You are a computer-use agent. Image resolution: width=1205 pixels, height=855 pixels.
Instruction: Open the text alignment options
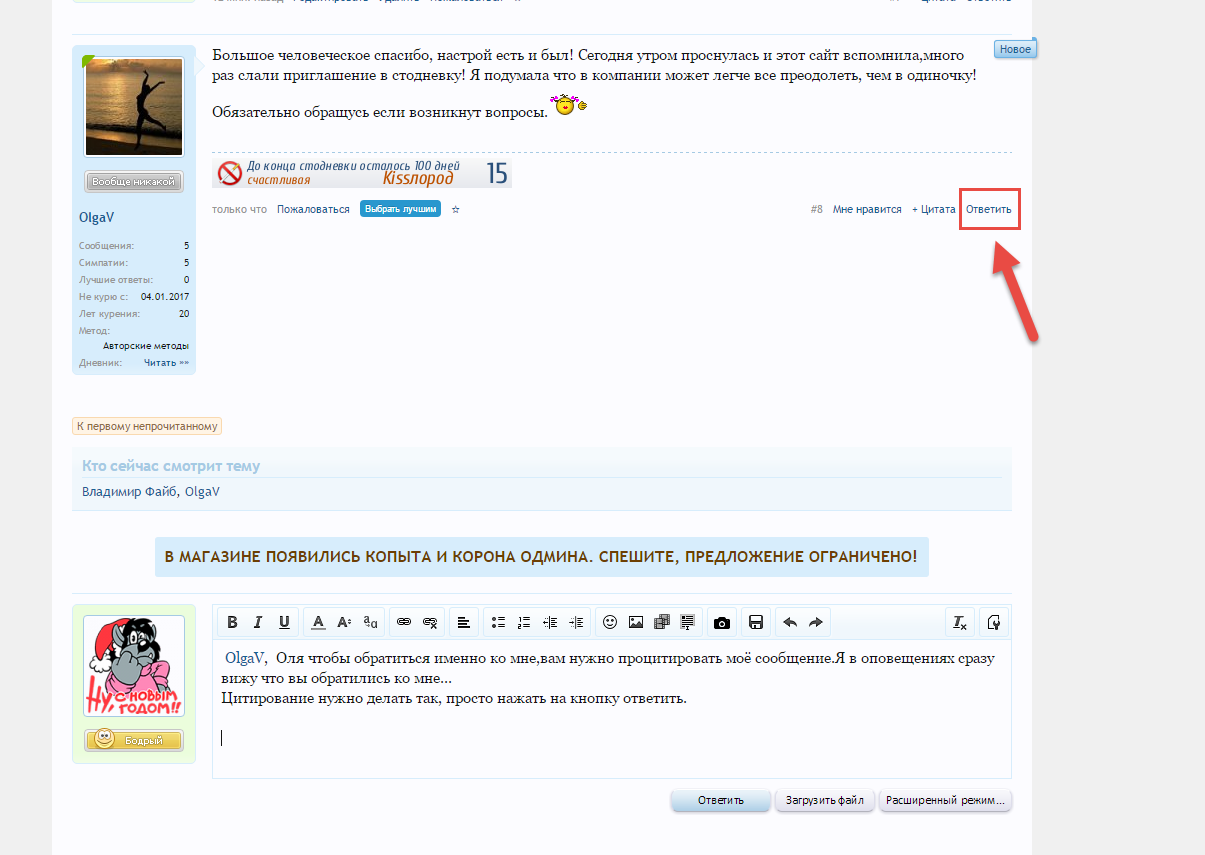pos(464,622)
